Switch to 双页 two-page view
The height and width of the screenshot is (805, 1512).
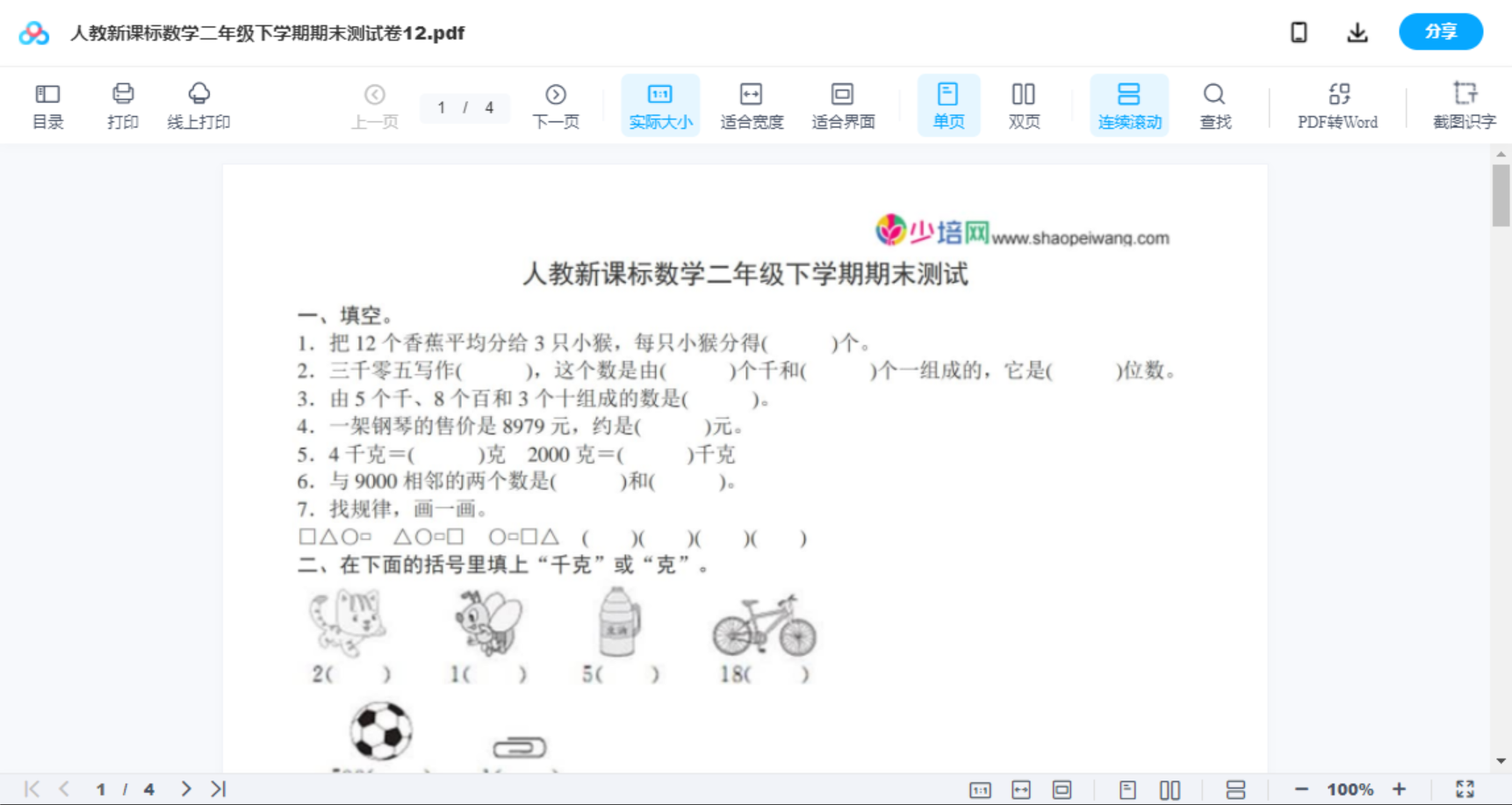1024,104
